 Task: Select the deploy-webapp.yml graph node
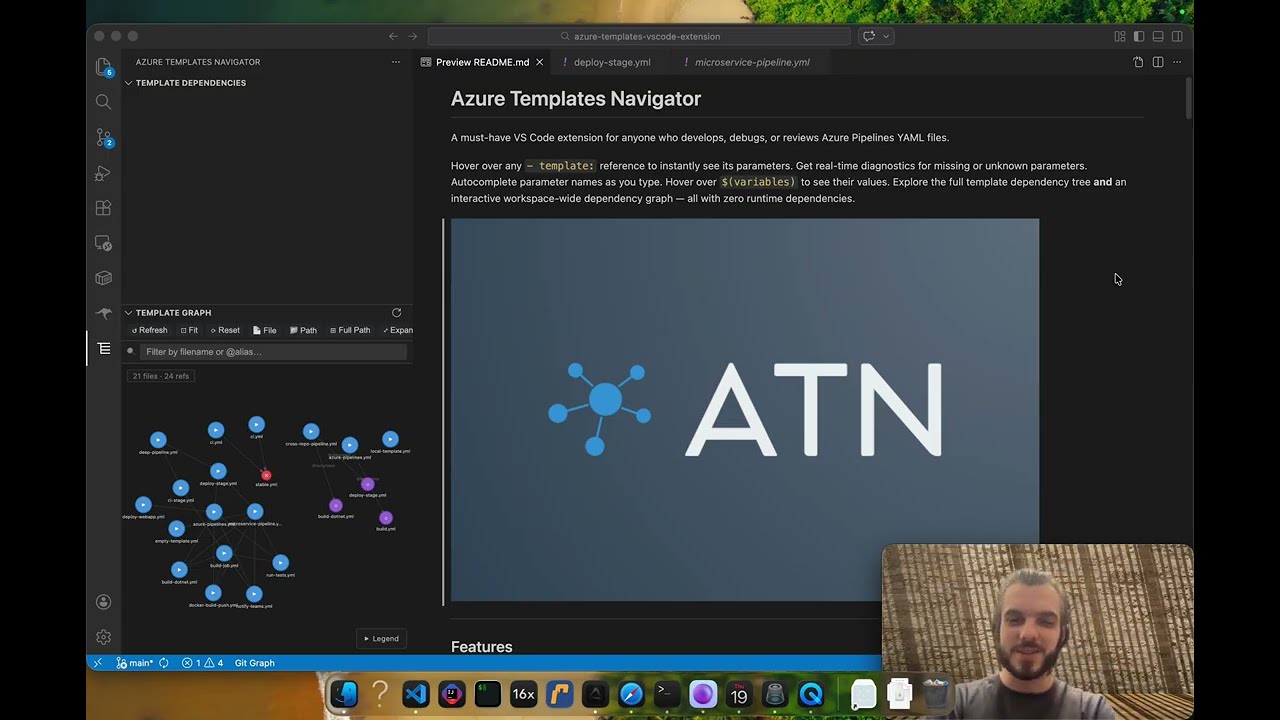[x=143, y=505]
